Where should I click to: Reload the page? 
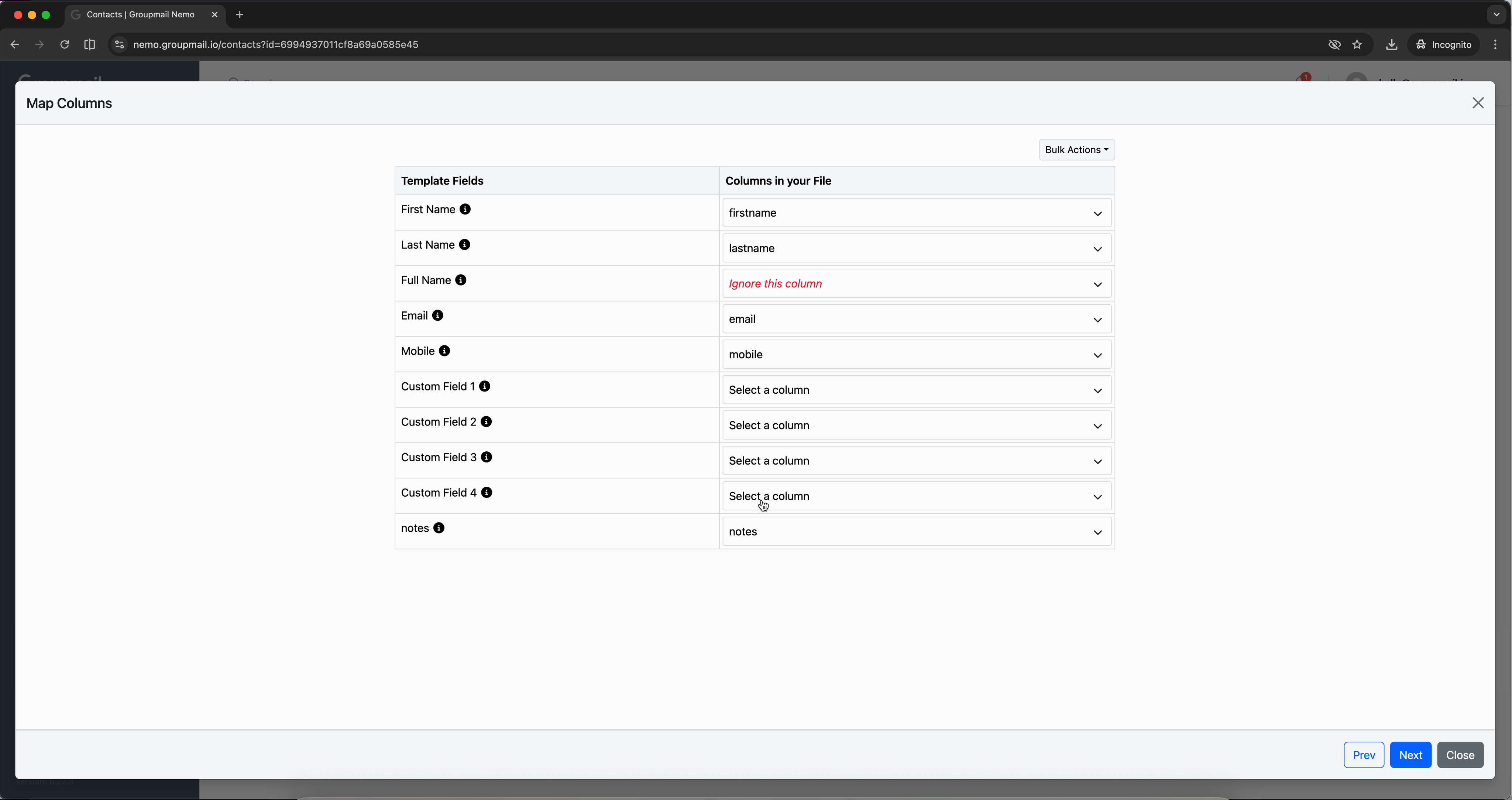(x=65, y=45)
